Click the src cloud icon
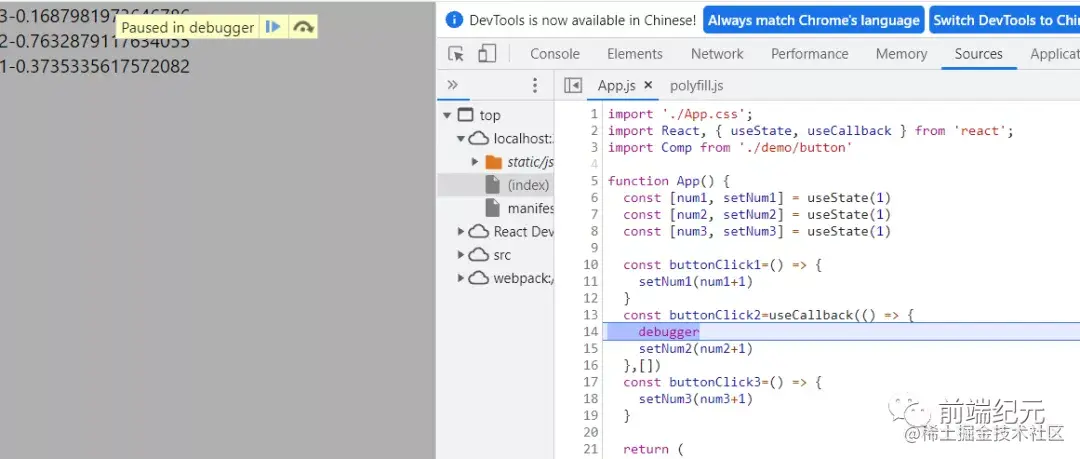Viewport: 1080px width, 459px height. pyautogui.click(x=479, y=255)
